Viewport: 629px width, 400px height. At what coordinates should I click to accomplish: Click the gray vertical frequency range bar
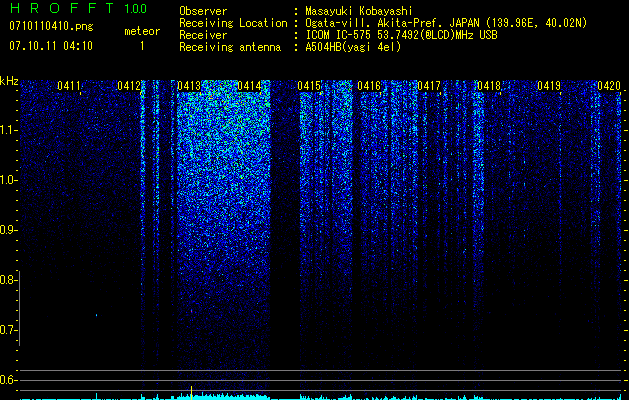click(20, 308)
